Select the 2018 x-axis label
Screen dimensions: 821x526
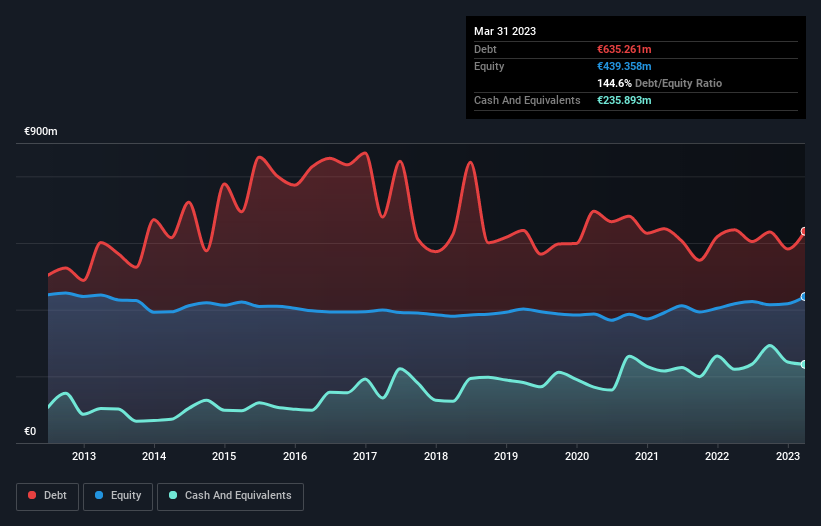tap(436, 456)
